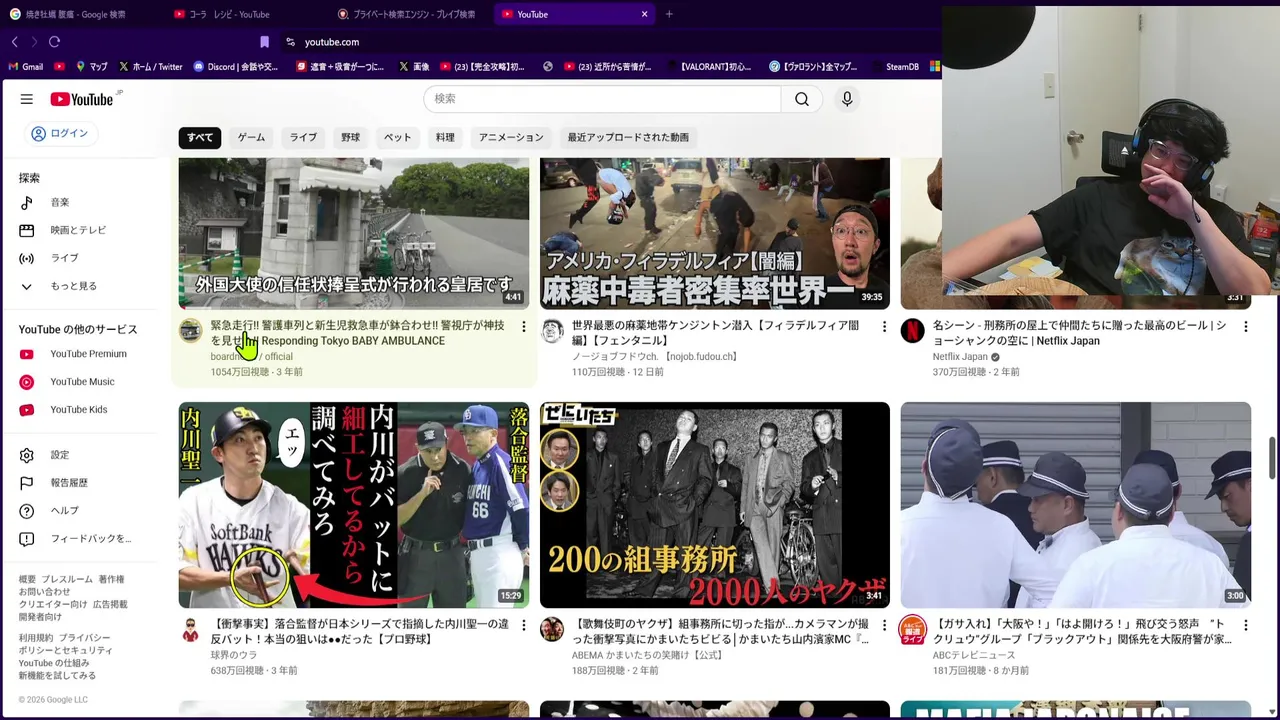1280x720 pixels.
Task: Select the 野球 filter chip
Action: 350,137
